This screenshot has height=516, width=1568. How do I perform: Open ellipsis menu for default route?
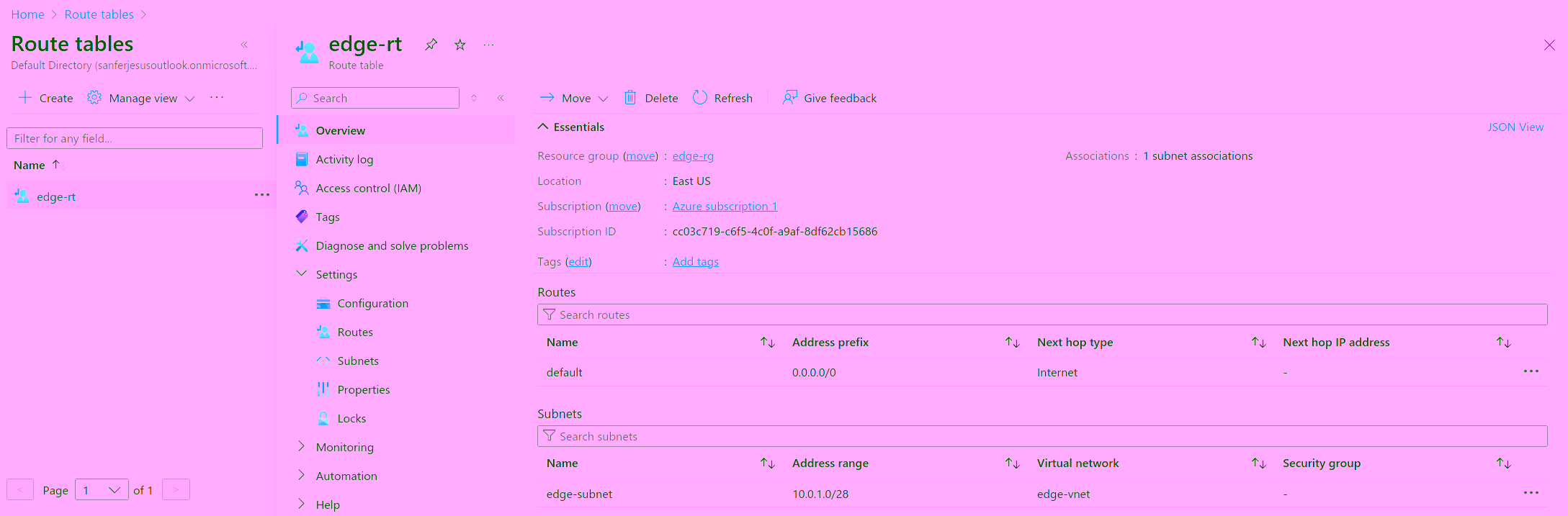coord(1531,371)
